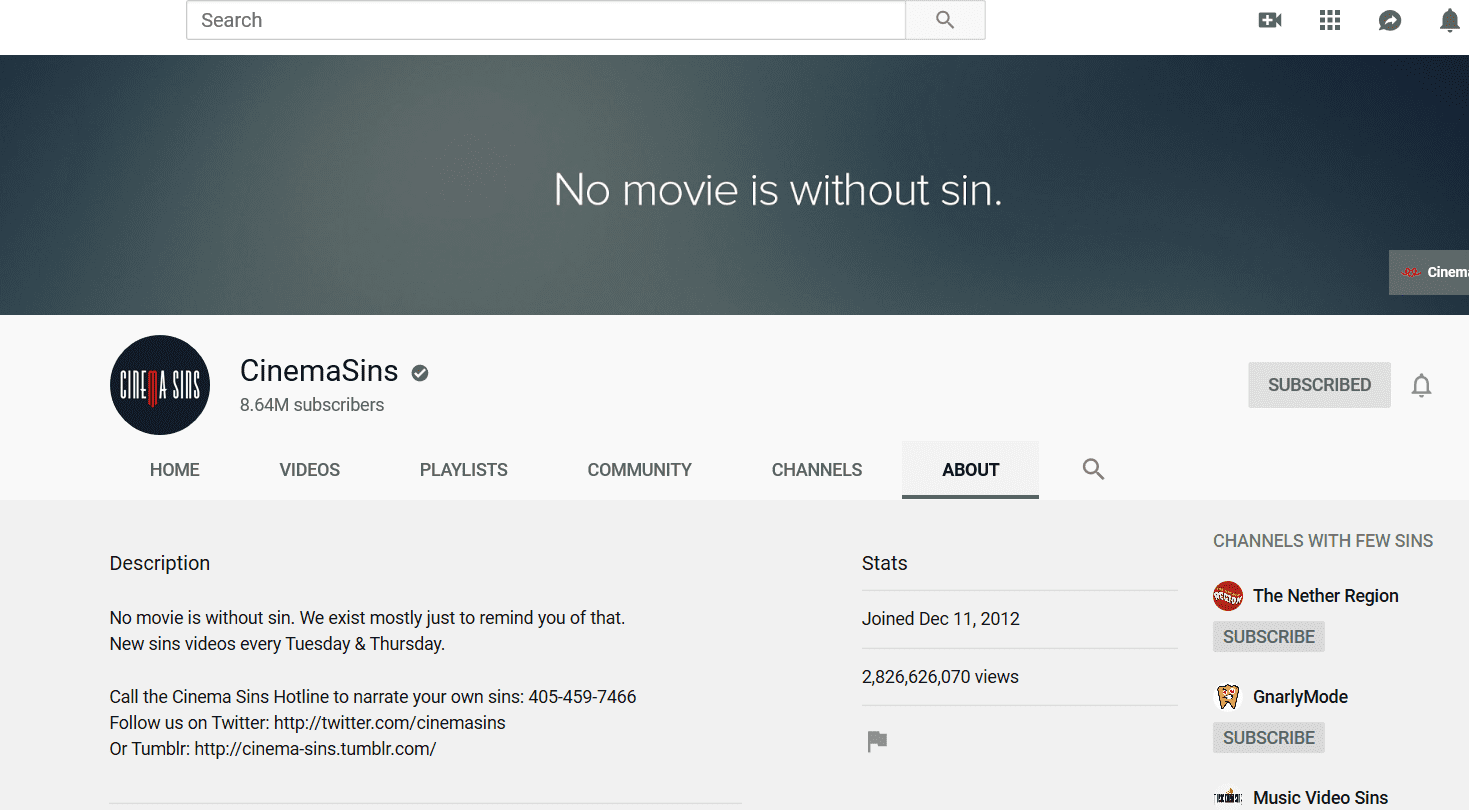Click the report user flag icon

877,741
